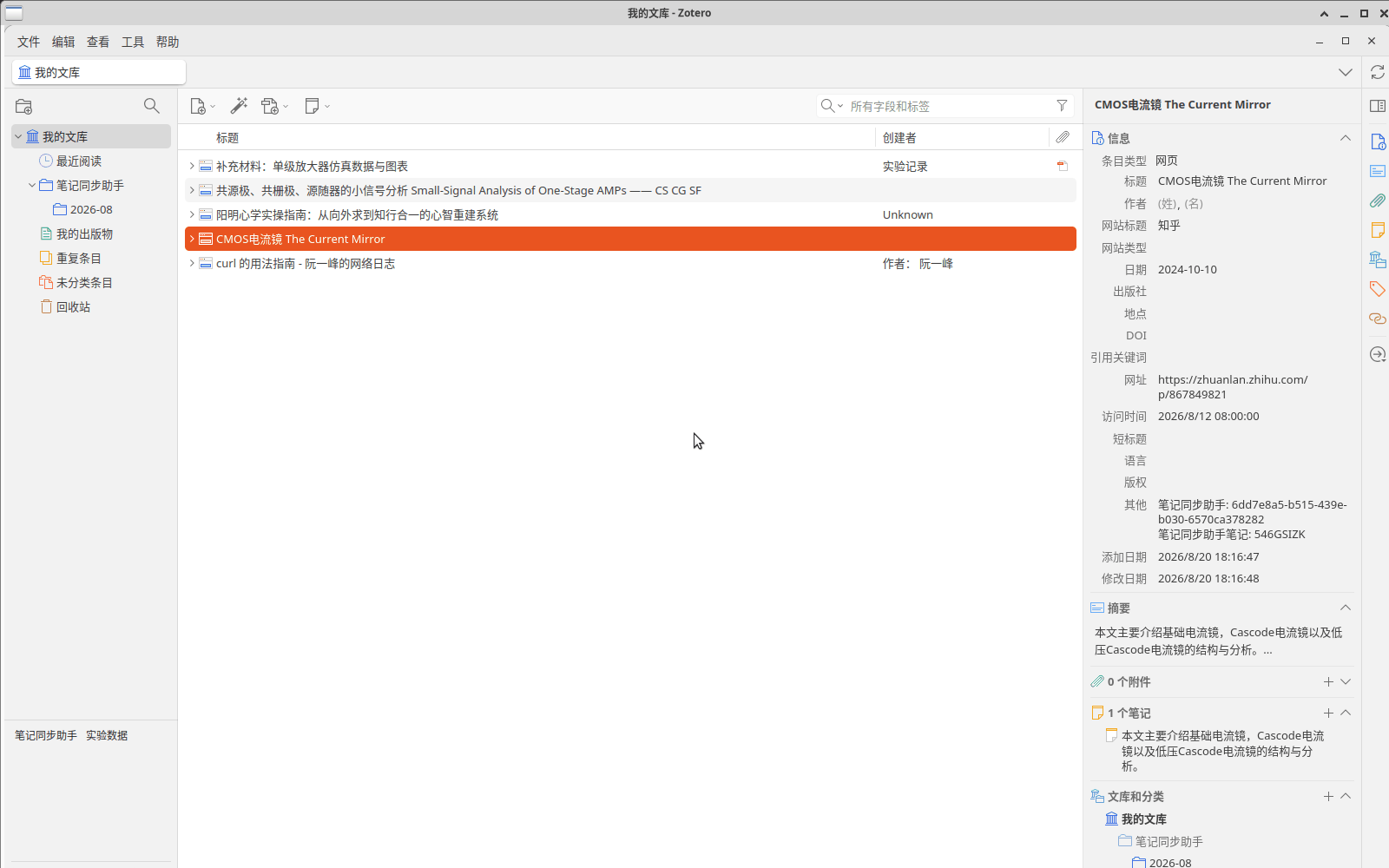Open 未分类条目 in the sidebar
1389x868 pixels.
click(84, 282)
